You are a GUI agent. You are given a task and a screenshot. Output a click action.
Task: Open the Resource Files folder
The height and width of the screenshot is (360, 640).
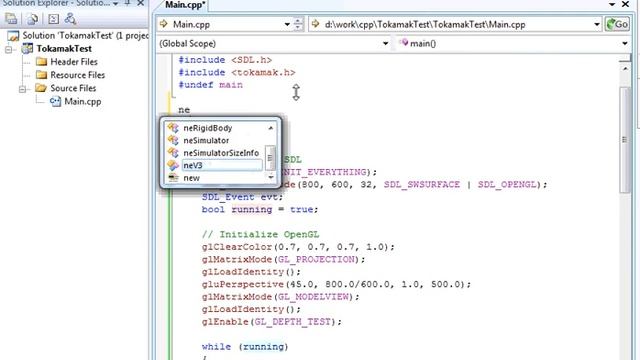[78, 75]
